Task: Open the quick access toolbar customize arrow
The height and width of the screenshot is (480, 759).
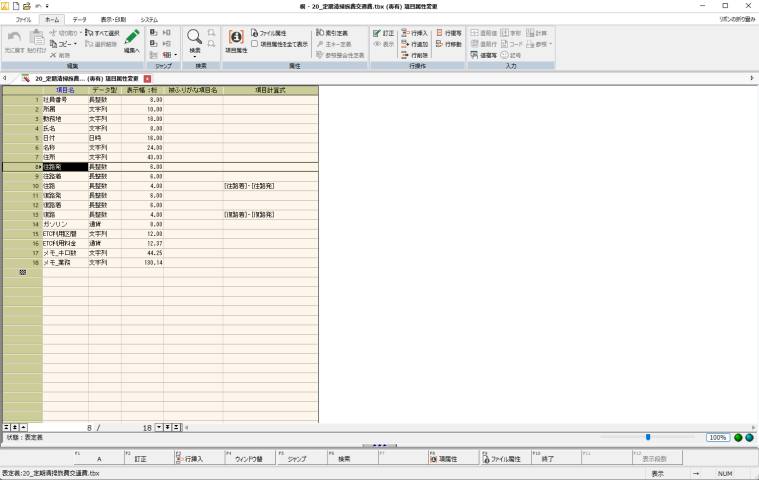Action: [47, 6]
